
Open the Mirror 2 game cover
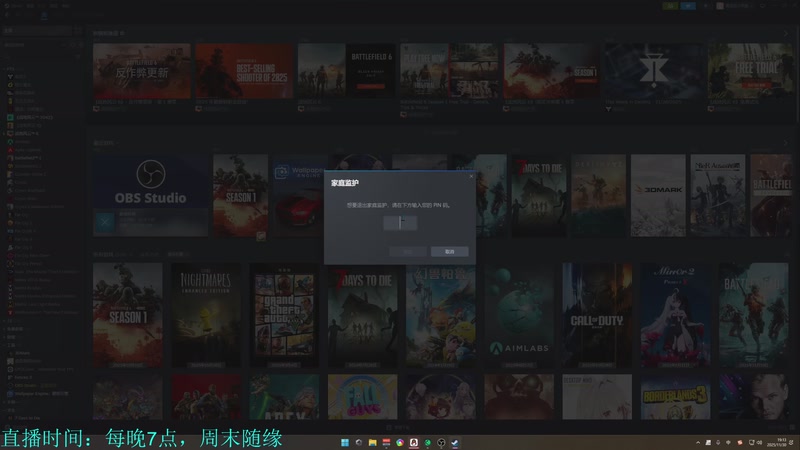(675, 315)
